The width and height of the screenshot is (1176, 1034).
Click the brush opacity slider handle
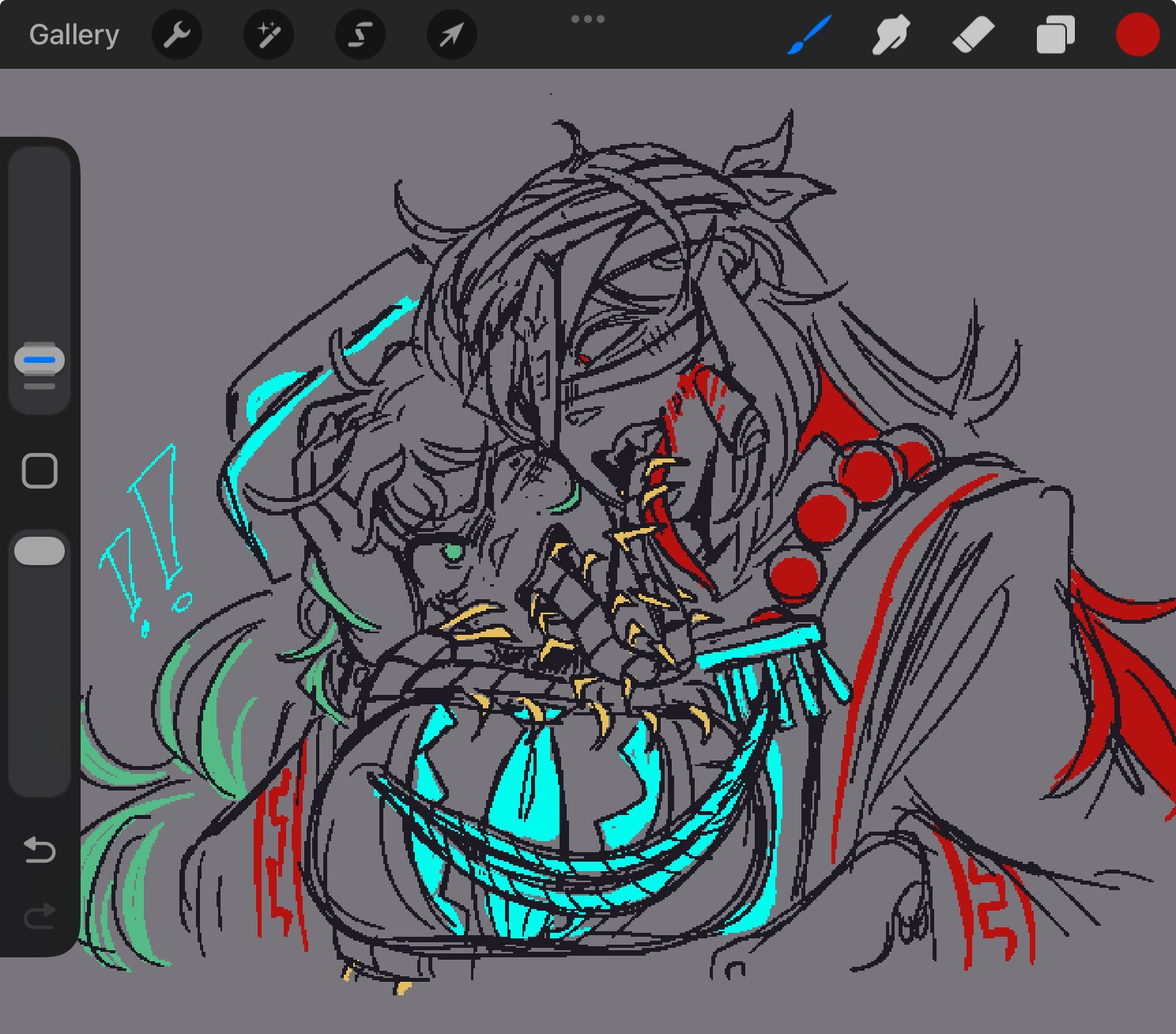[40, 551]
